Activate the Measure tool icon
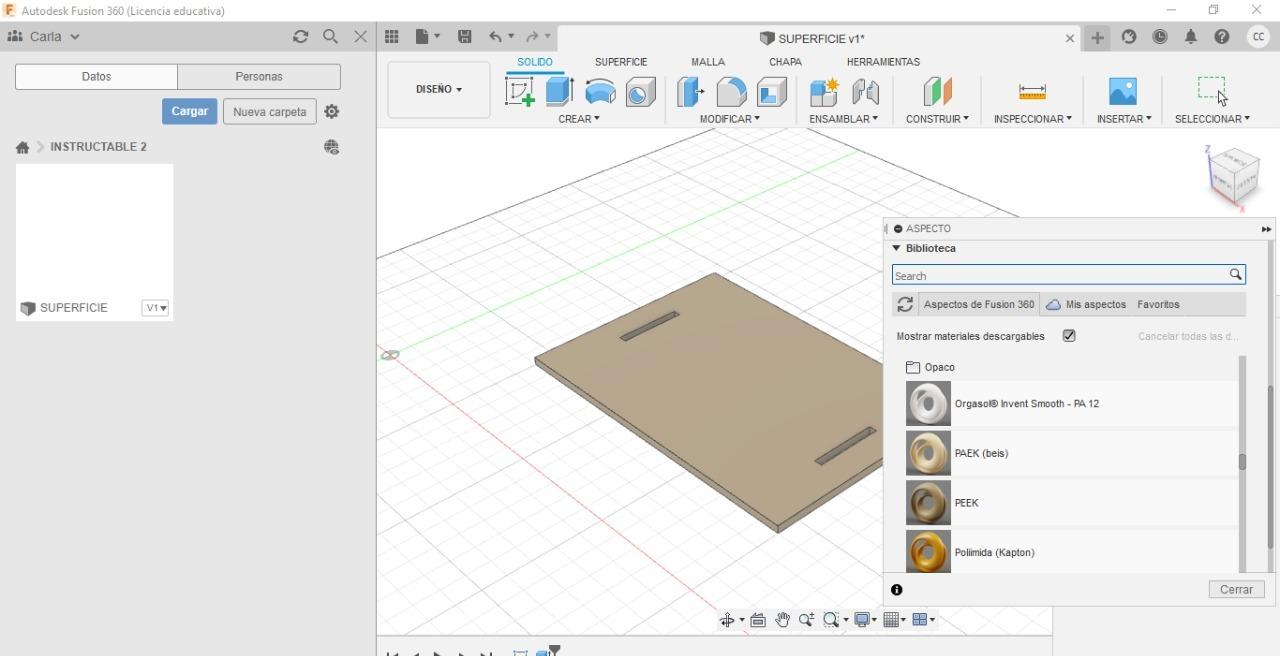1280x656 pixels. click(x=1032, y=92)
